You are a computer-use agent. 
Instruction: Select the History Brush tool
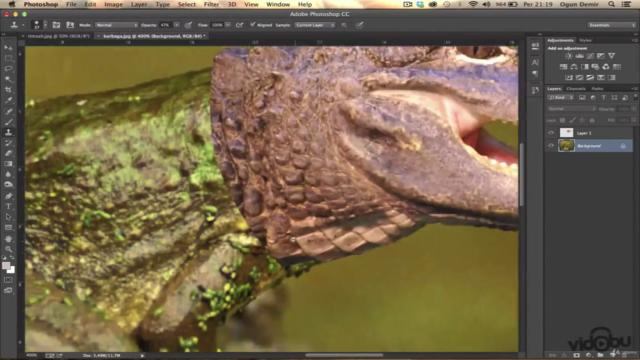(8, 143)
